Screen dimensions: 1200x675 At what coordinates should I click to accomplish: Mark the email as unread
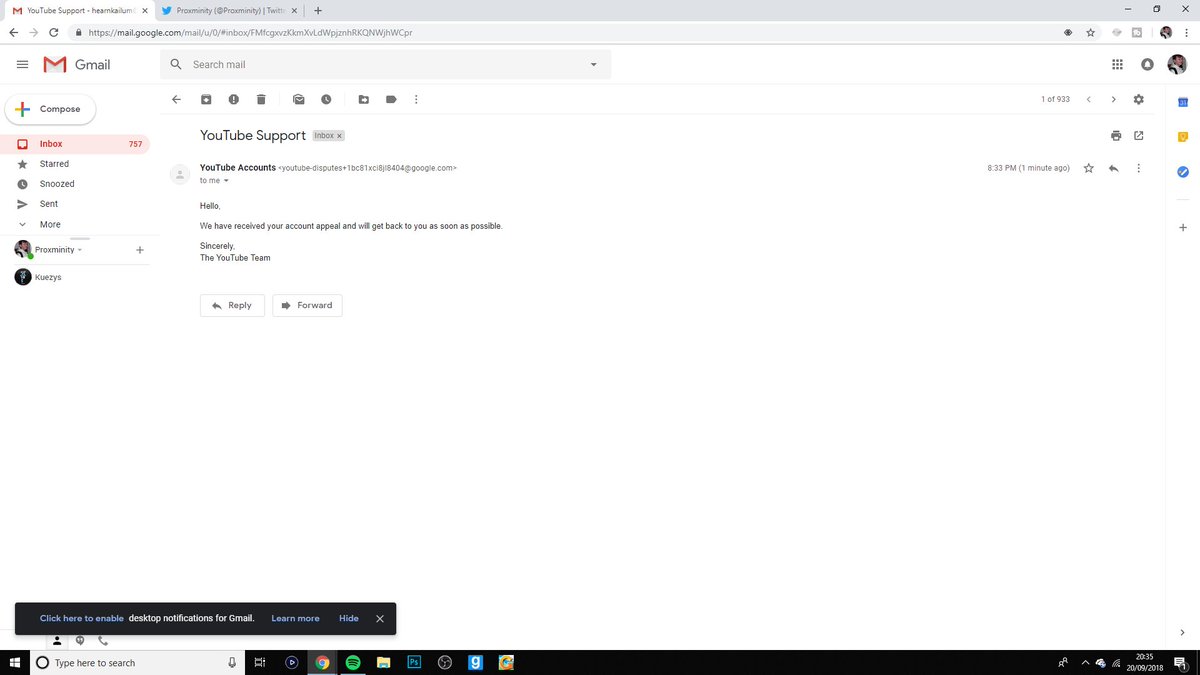(298, 99)
